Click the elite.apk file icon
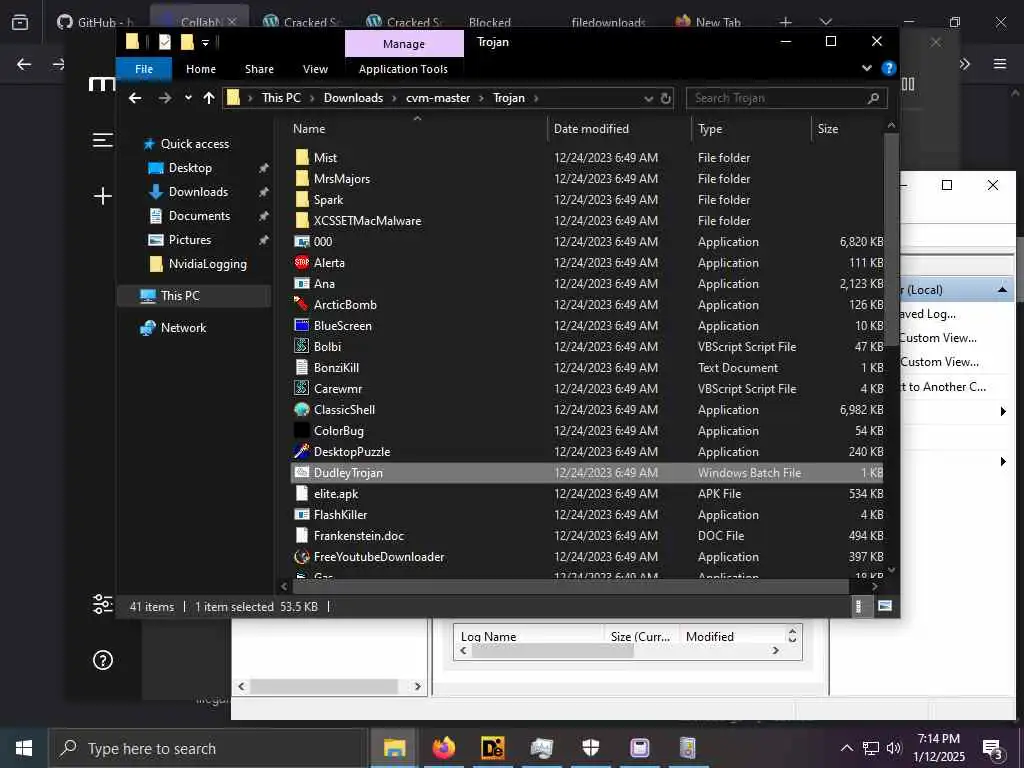This screenshot has width=1024, height=768. click(x=302, y=493)
